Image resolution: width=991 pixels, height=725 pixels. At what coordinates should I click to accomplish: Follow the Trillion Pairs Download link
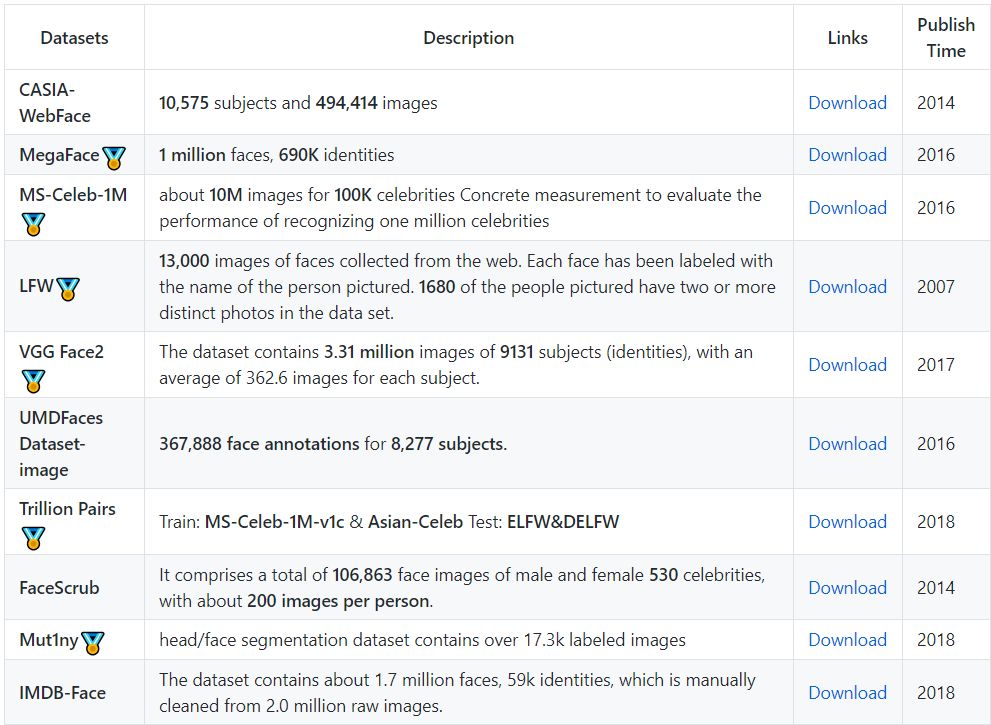pos(848,521)
